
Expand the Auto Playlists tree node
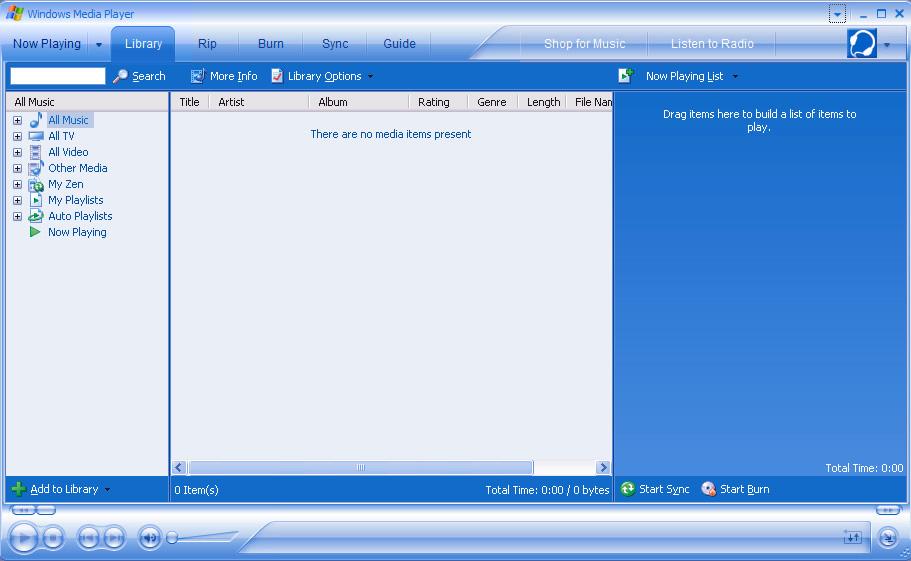tap(17, 216)
